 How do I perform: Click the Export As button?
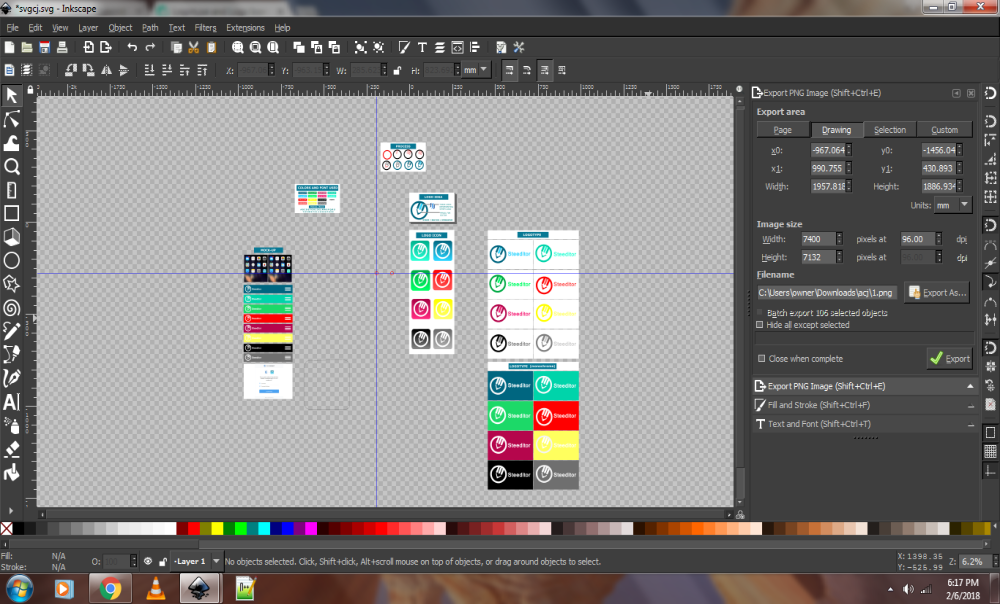pos(937,293)
